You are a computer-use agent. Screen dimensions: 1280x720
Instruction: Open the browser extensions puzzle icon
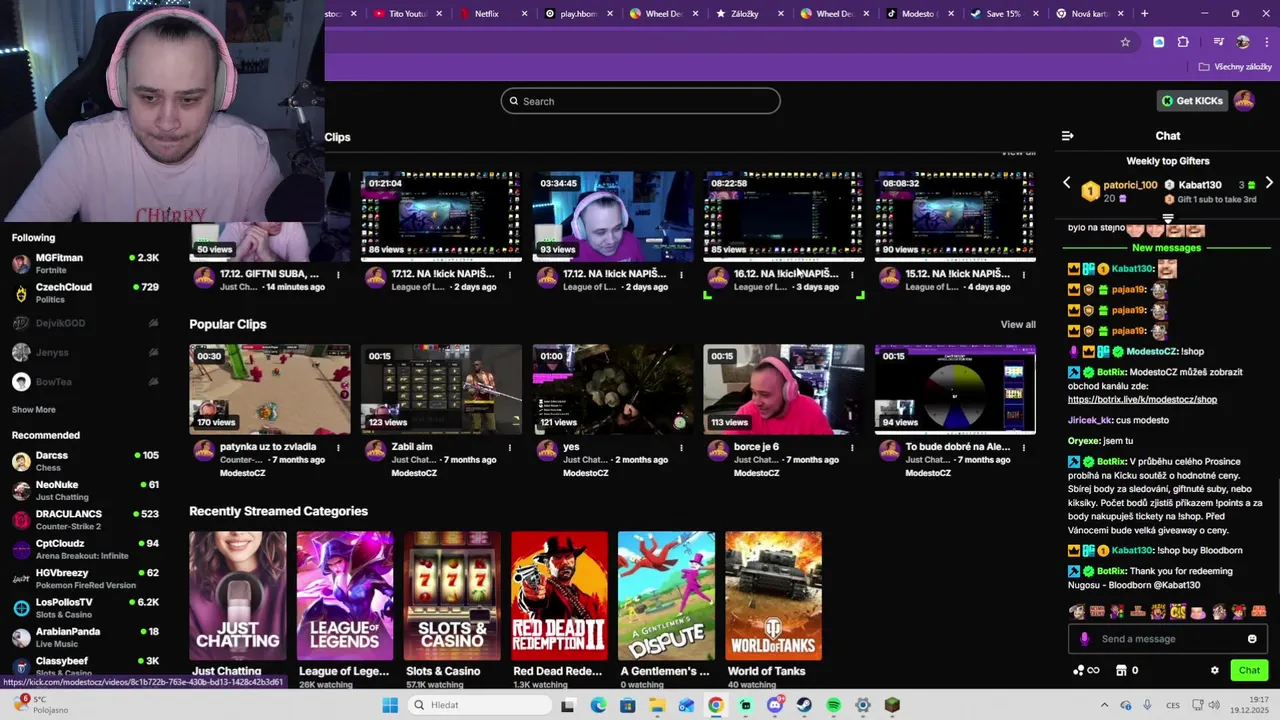[x=1183, y=42]
